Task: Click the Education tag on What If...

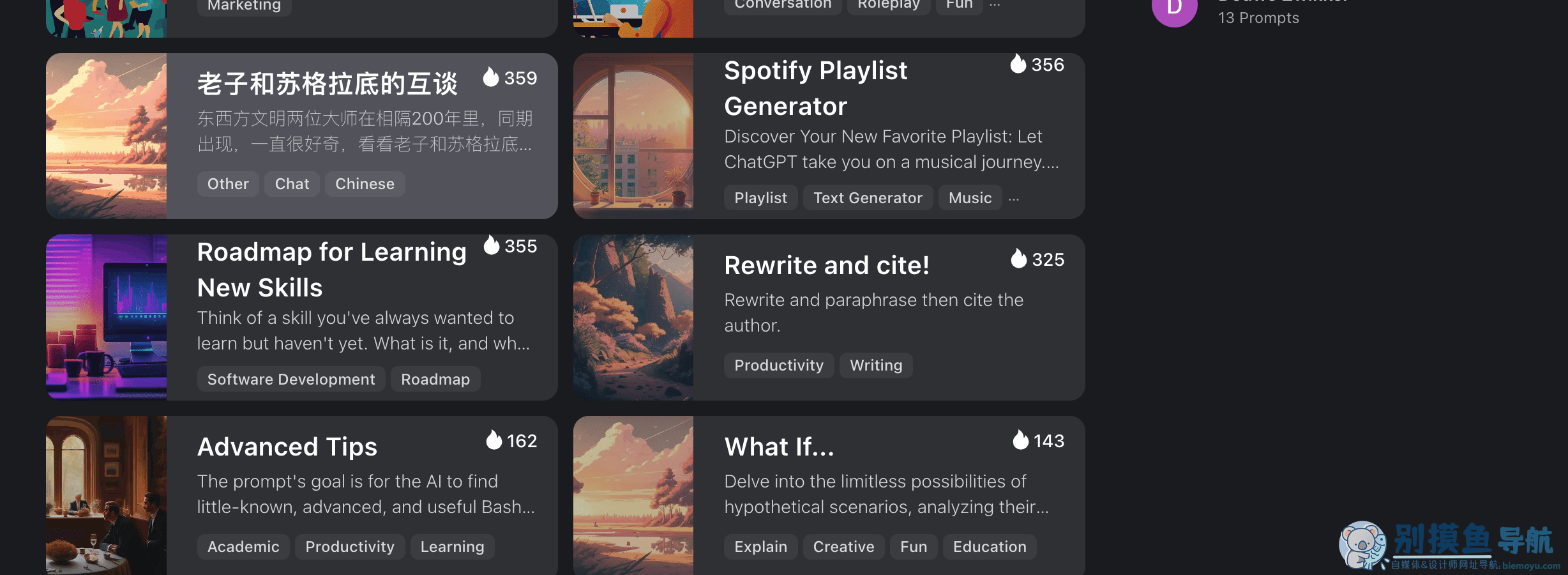Action: click(x=990, y=547)
